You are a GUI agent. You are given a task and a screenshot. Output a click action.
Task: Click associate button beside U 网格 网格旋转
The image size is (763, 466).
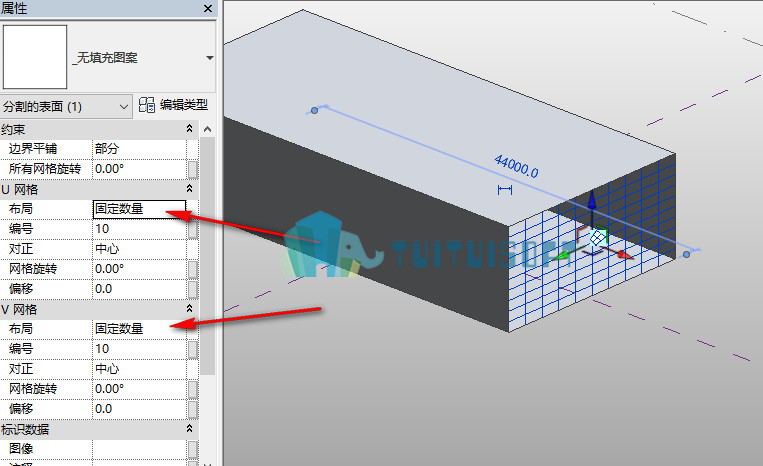pyautogui.click(x=193, y=269)
